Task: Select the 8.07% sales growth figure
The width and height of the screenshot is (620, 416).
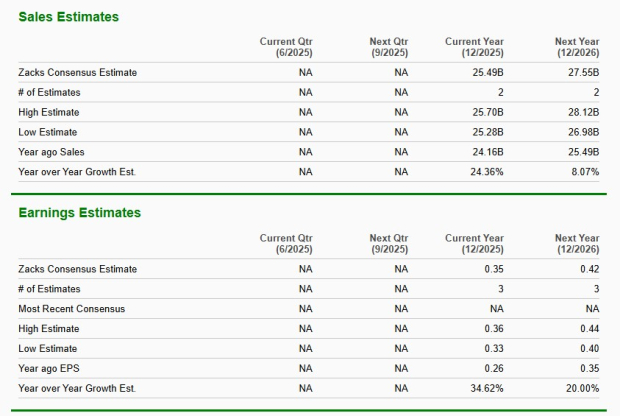Action: [x=584, y=171]
